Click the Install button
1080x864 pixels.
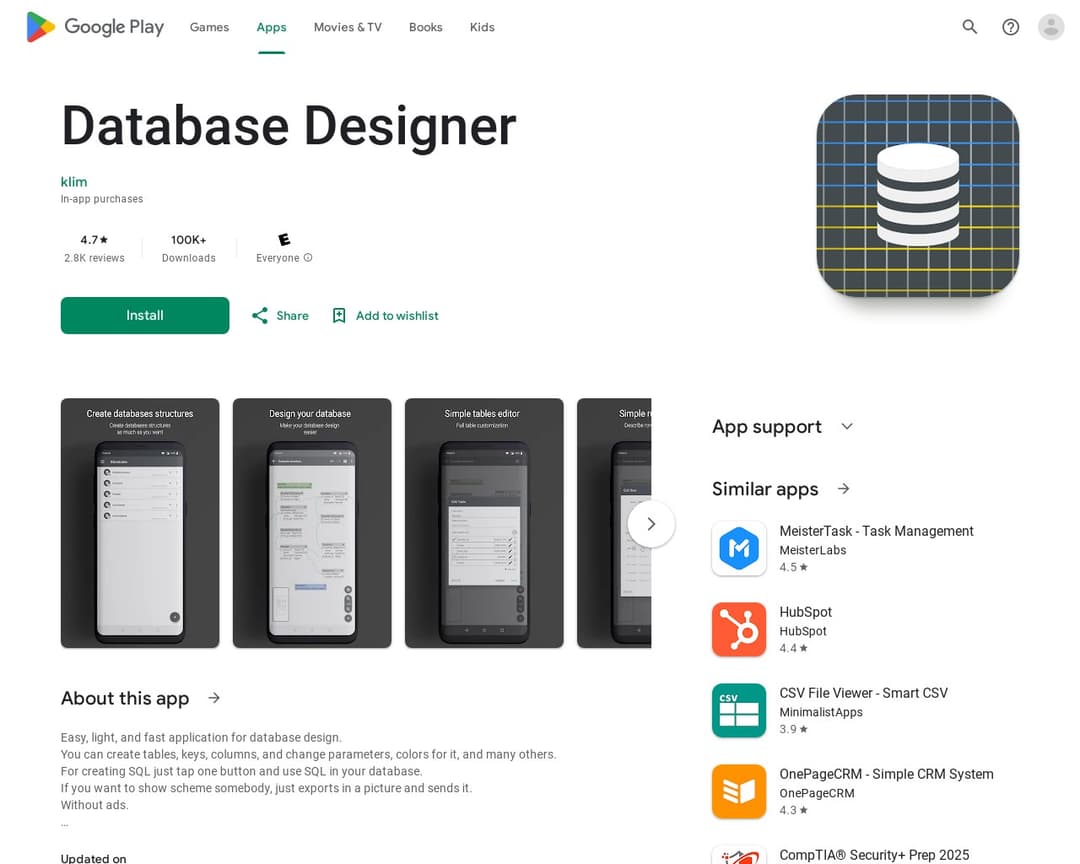145,316
